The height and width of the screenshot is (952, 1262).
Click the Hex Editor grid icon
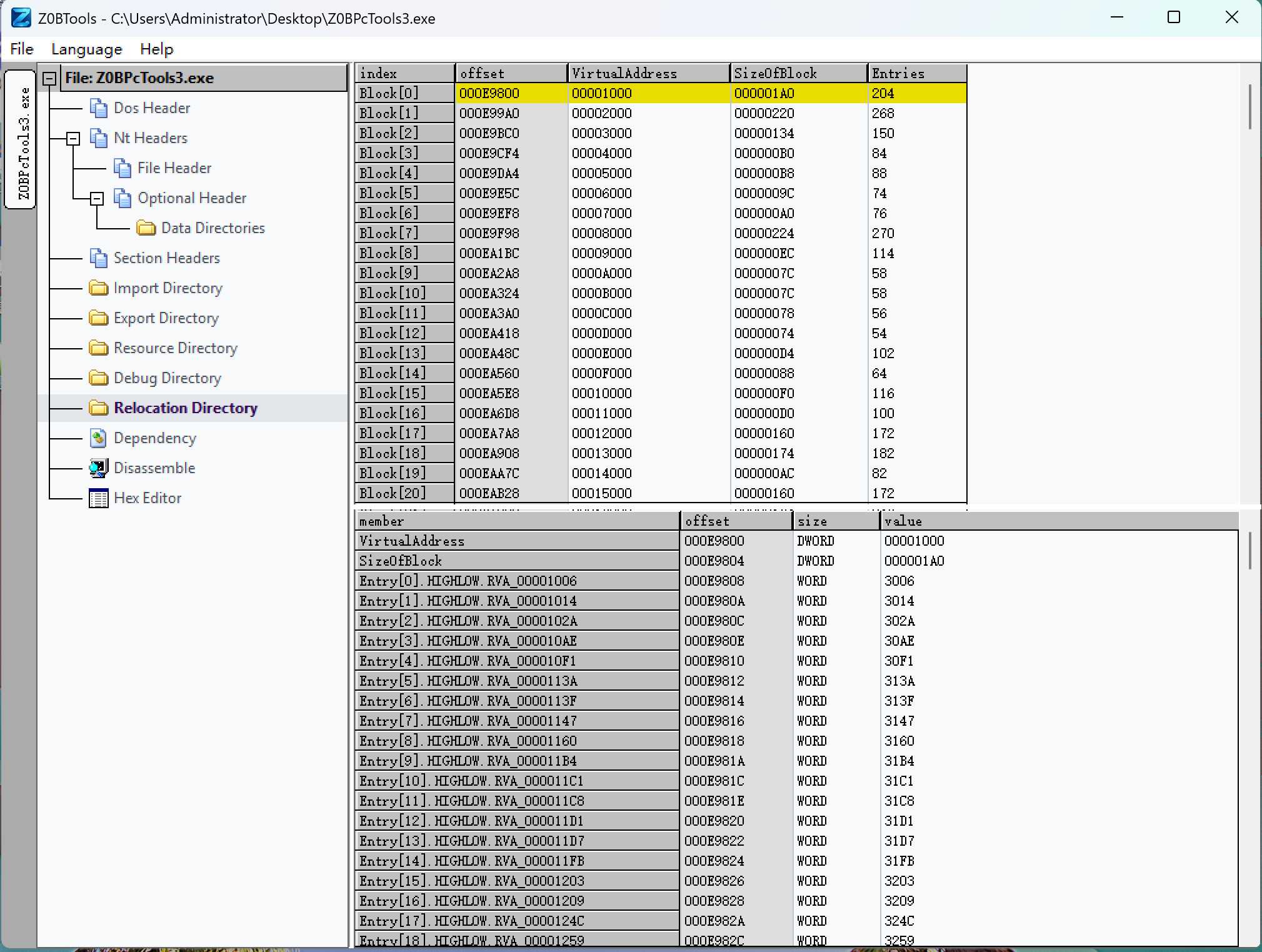coord(98,498)
